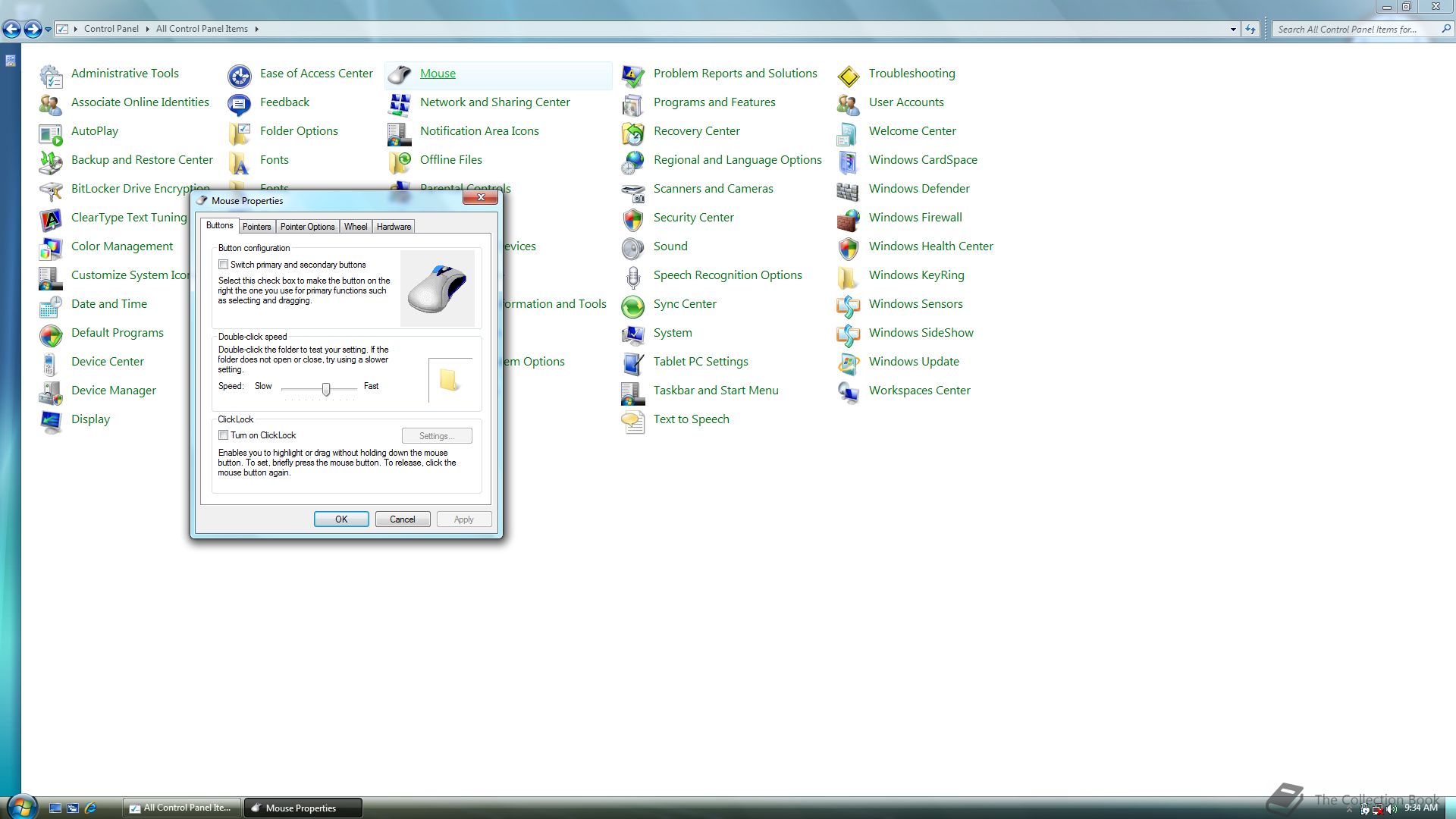
Task: Open the Color Management icon
Action: [x=51, y=248]
